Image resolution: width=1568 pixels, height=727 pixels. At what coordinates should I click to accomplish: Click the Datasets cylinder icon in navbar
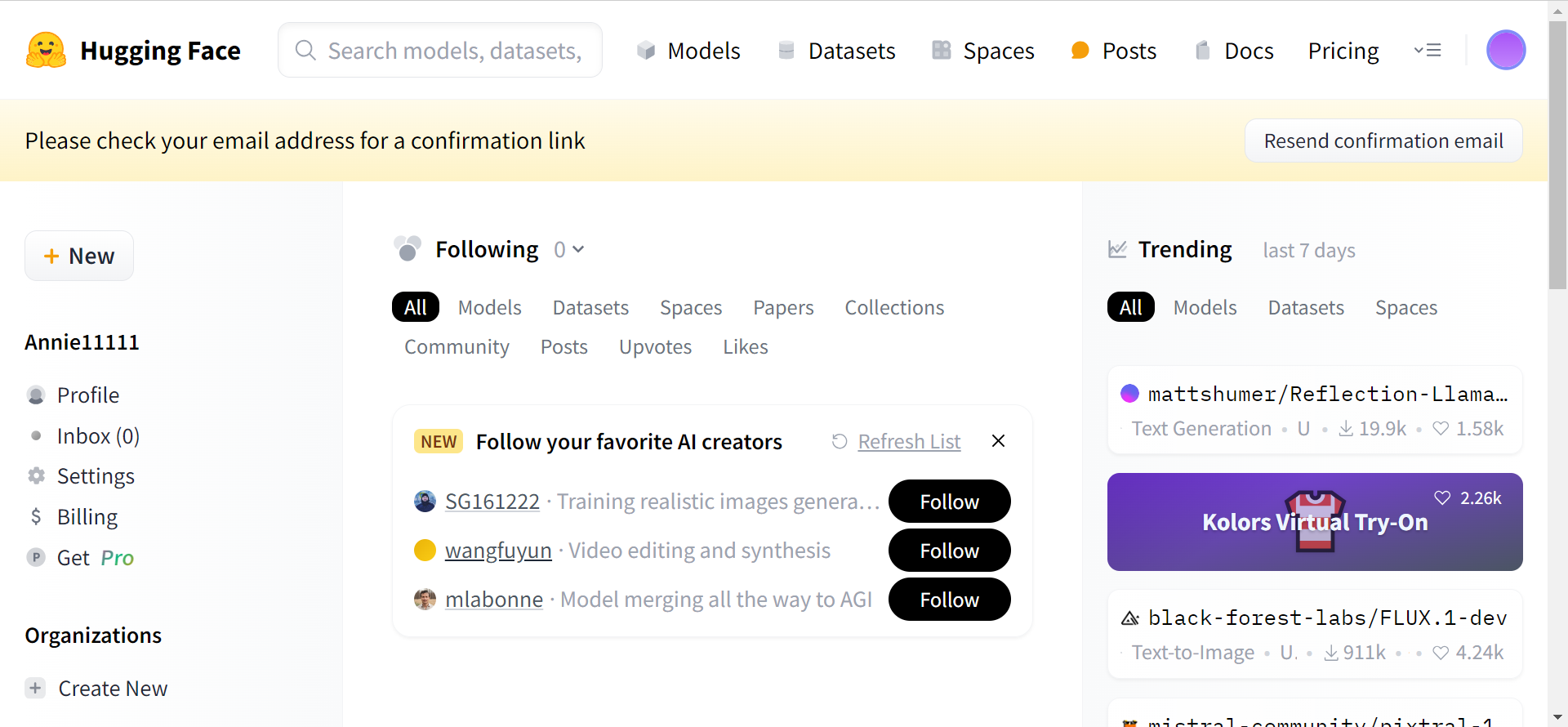point(786,51)
